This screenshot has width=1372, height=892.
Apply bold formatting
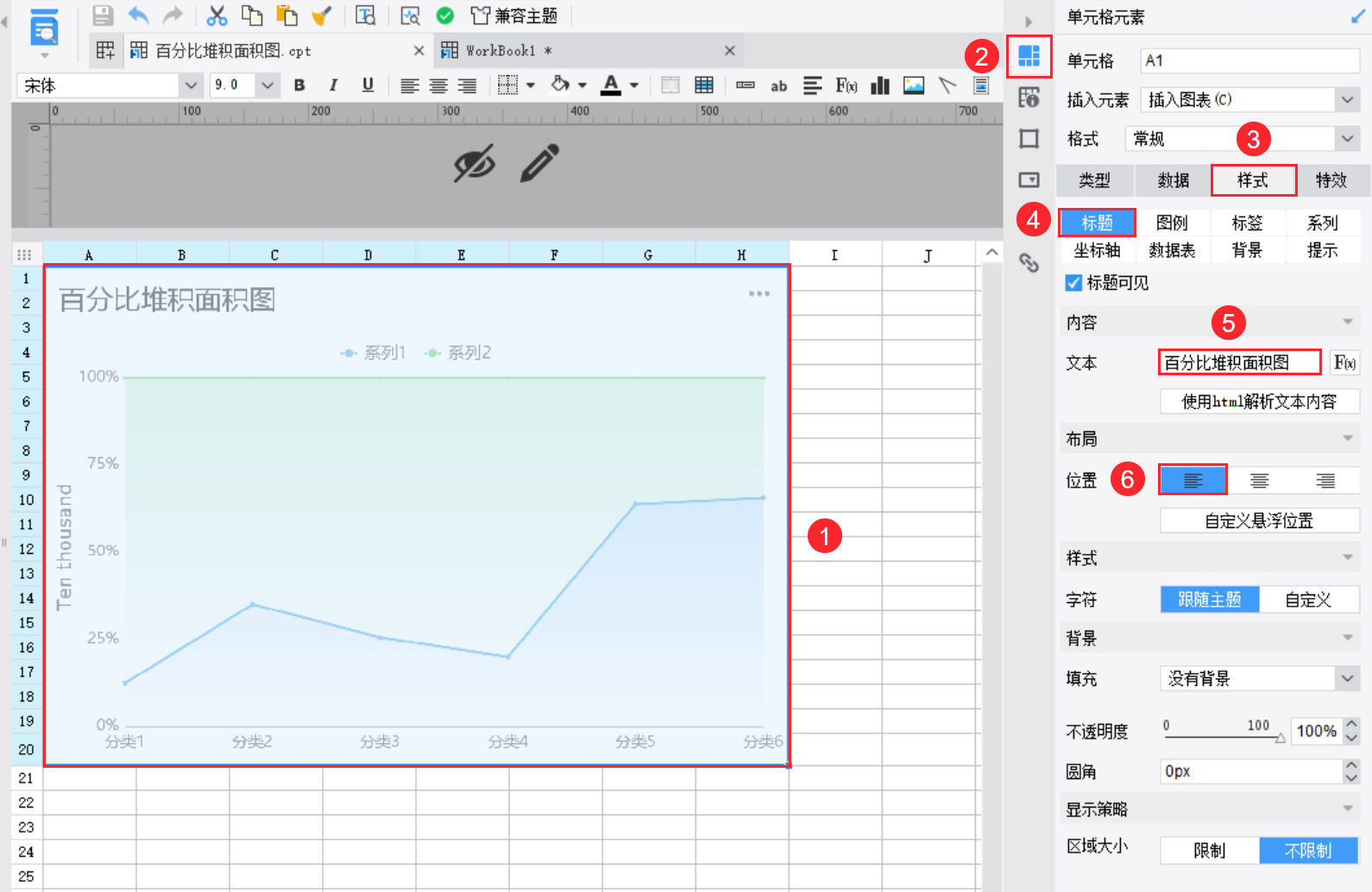pos(299,85)
